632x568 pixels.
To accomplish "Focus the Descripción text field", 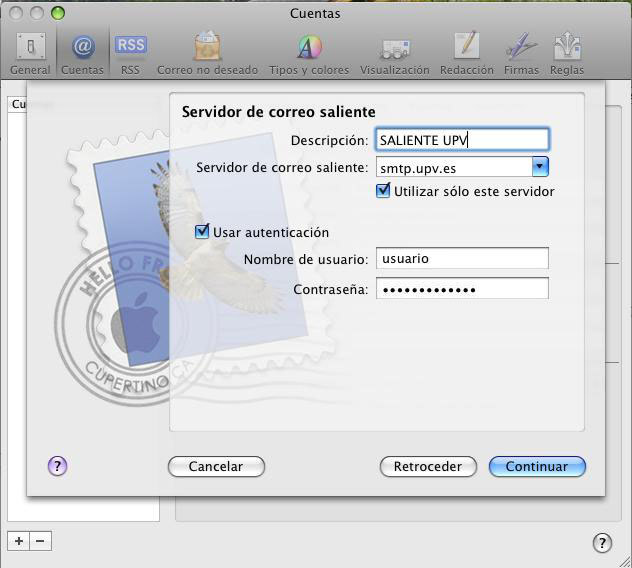I will pos(462,140).
